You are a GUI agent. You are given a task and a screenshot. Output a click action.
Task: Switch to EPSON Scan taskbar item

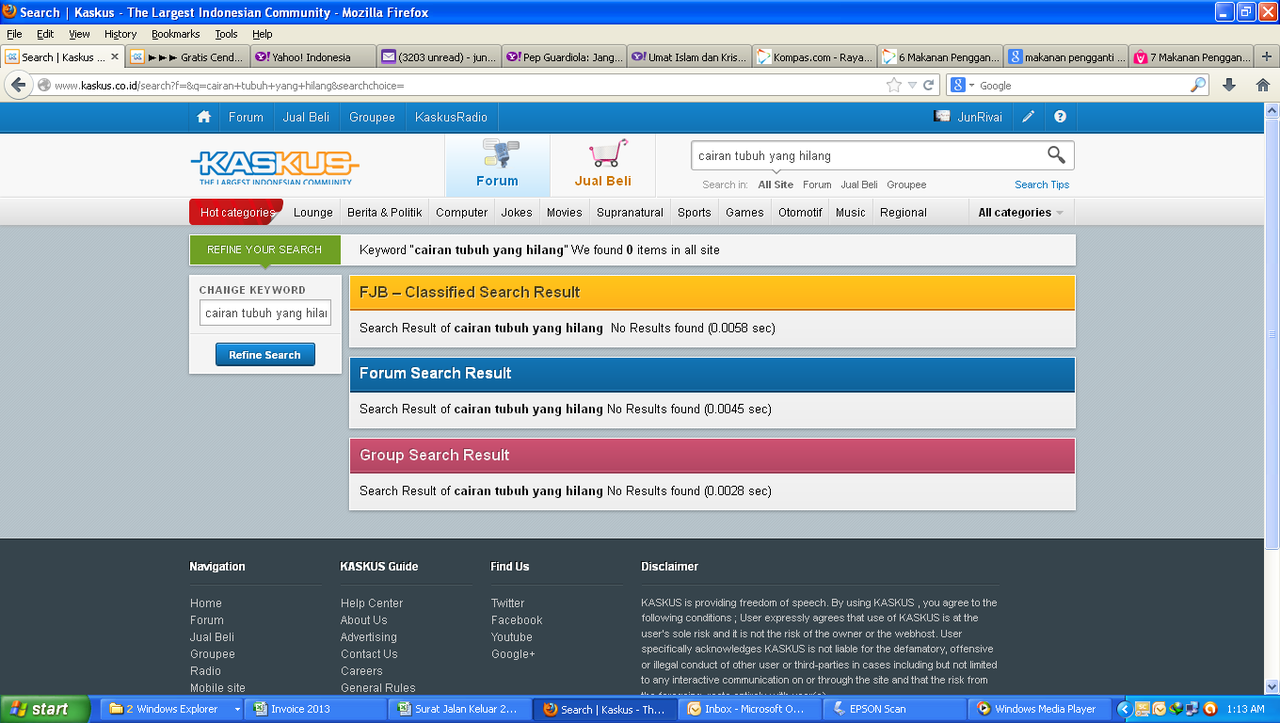pyautogui.click(x=895, y=709)
